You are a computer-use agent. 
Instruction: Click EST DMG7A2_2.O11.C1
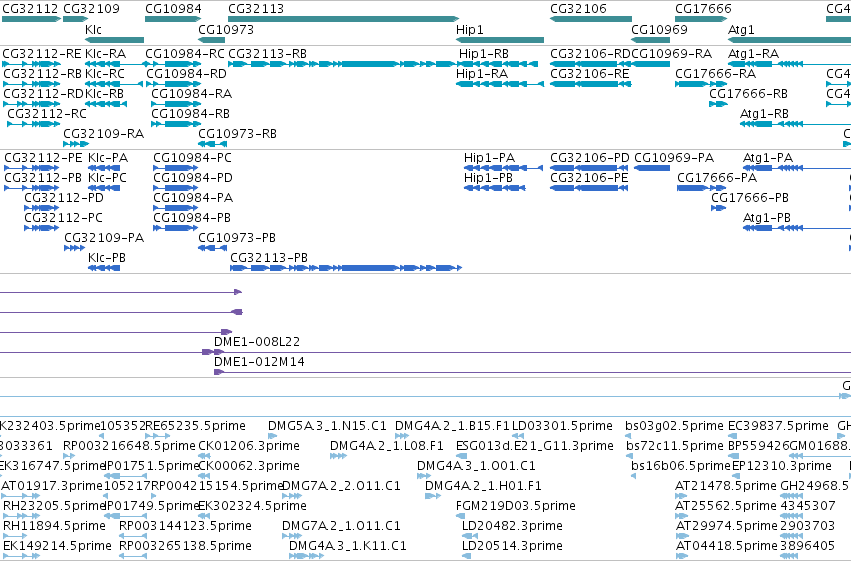(341, 486)
